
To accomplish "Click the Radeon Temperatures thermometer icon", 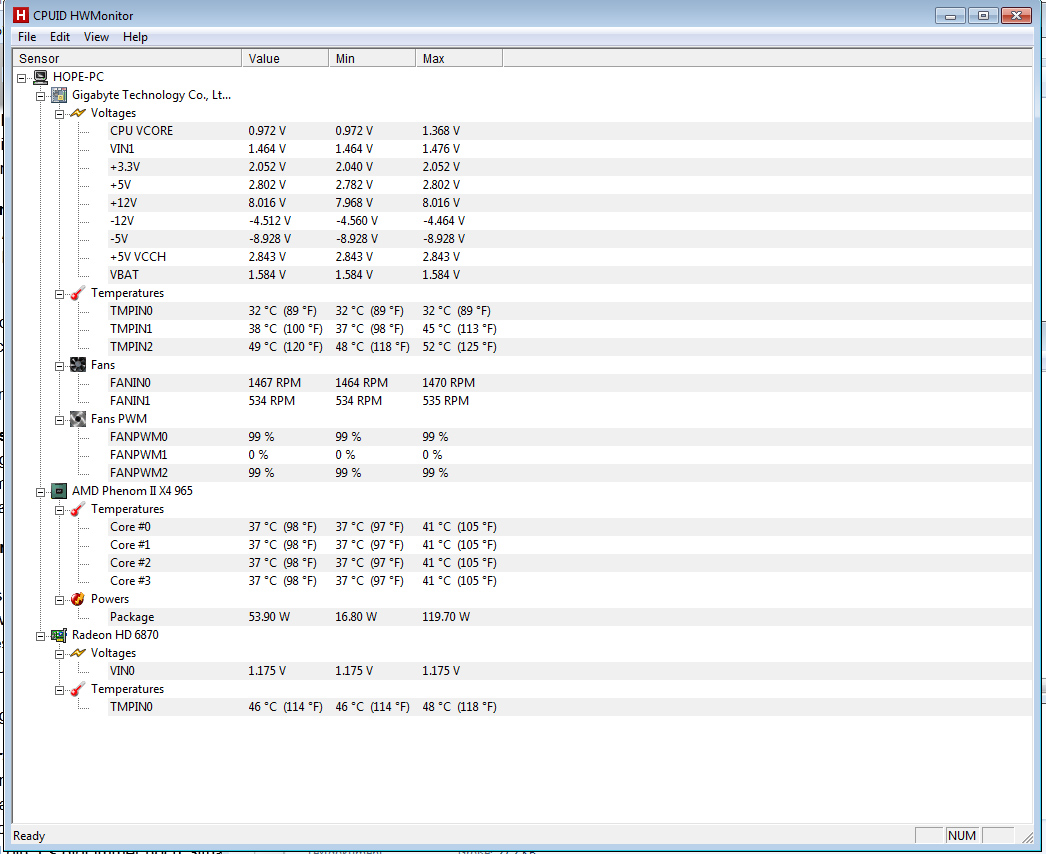I will tap(78, 689).
